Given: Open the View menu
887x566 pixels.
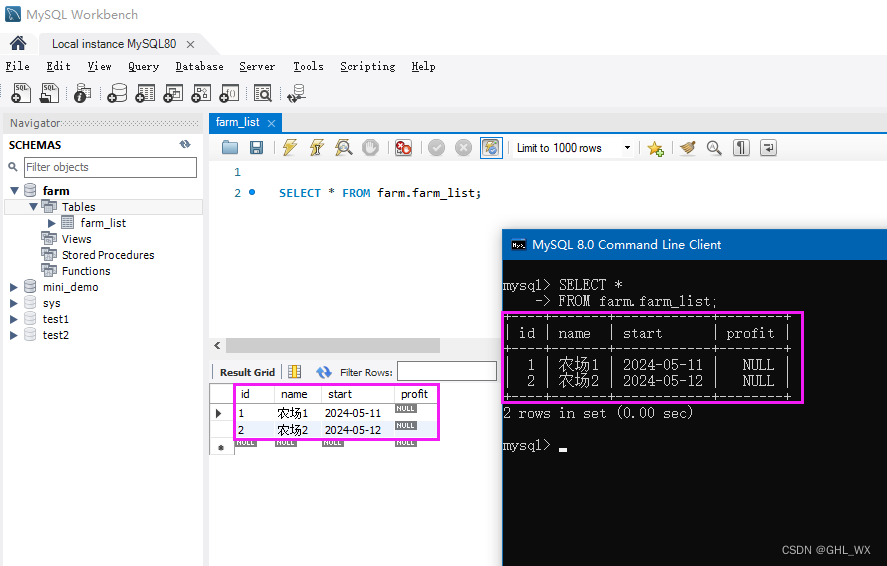Looking at the screenshot, I should (100, 66).
